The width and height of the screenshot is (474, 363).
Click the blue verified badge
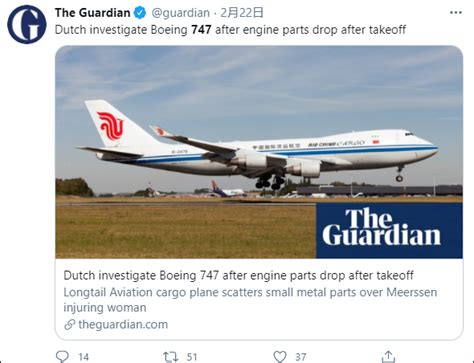pos(140,13)
